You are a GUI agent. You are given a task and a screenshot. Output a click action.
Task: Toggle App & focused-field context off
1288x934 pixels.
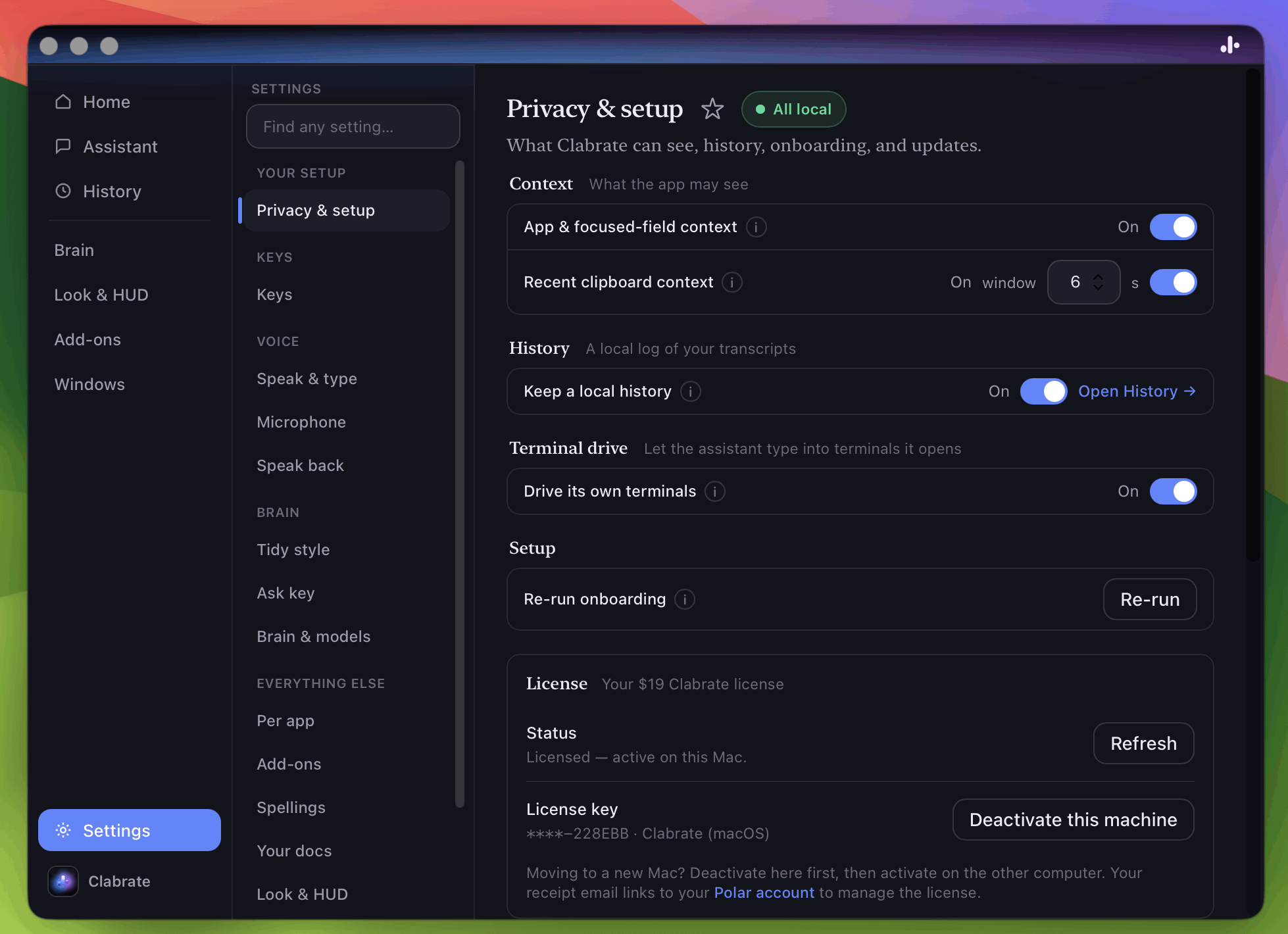(x=1173, y=227)
